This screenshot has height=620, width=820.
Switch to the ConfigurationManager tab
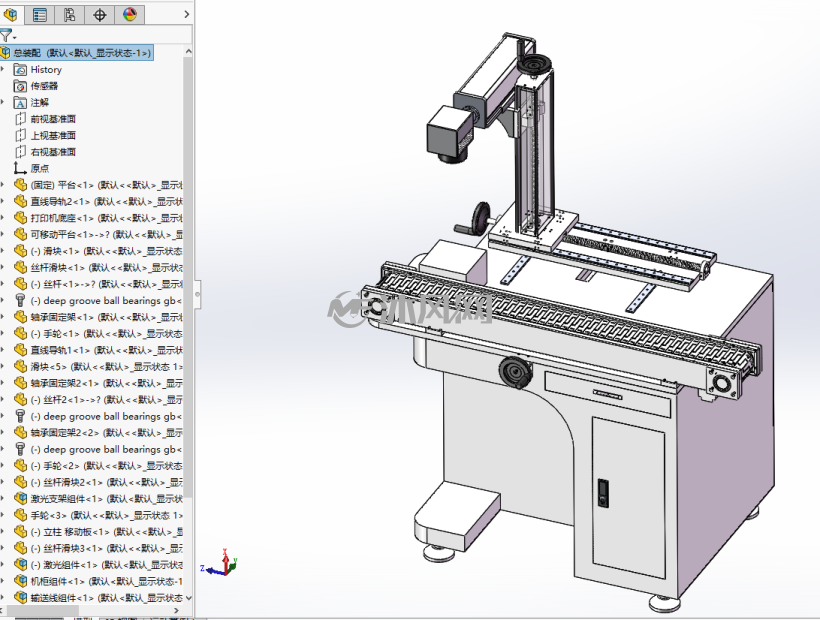pos(70,15)
